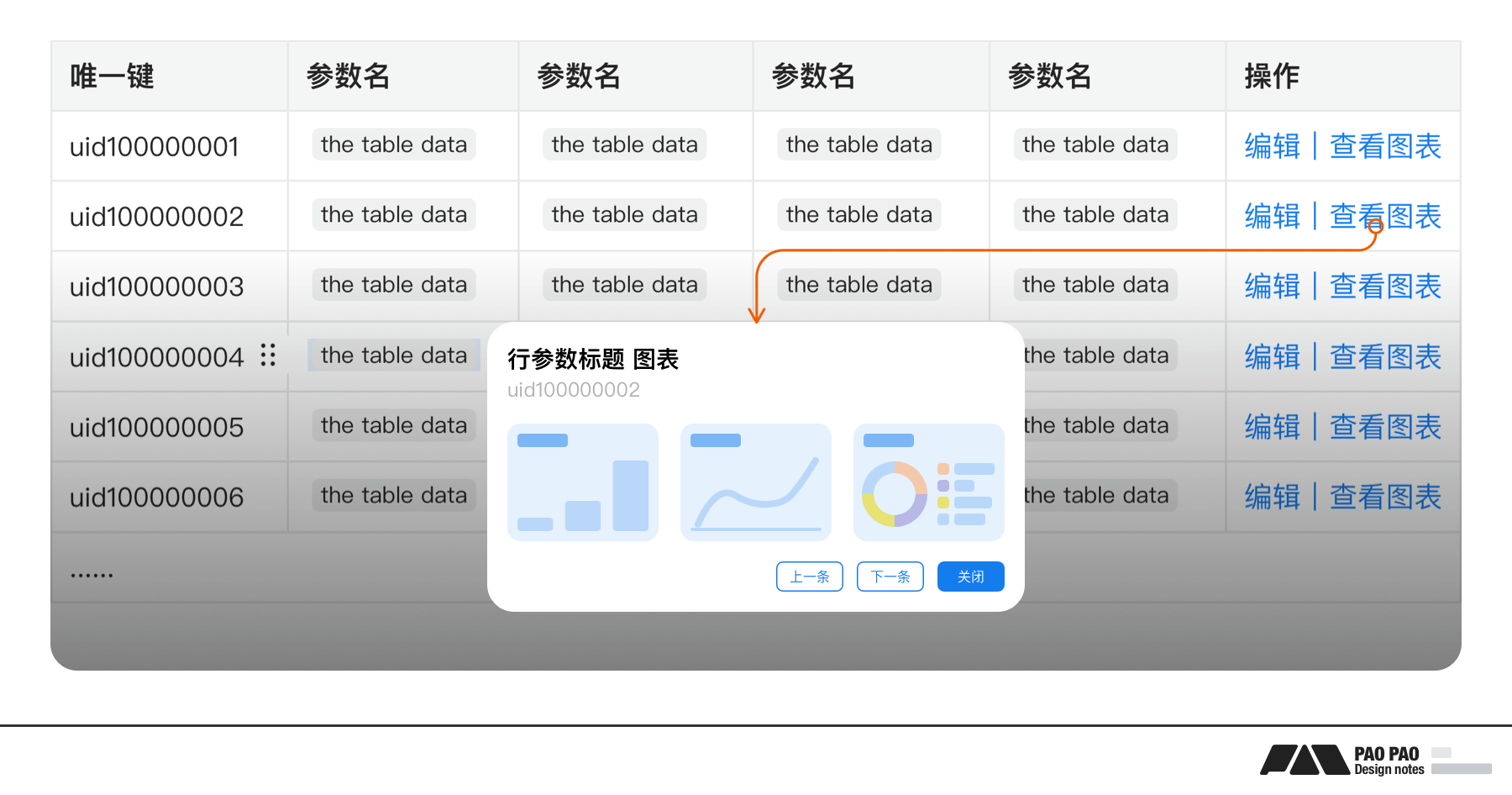Viewport: 1512px width, 795px height.
Task: Click 编辑 for row uid100000006
Action: coord(1272,497)
